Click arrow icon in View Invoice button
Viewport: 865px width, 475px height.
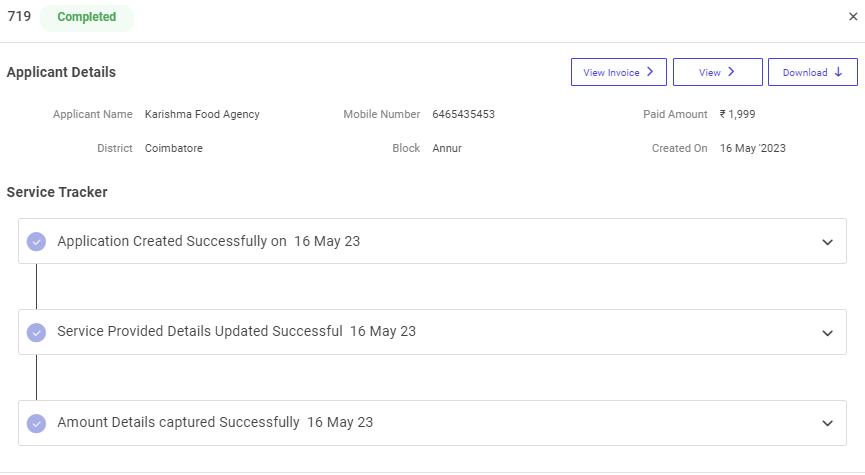[x=650, y=72]
